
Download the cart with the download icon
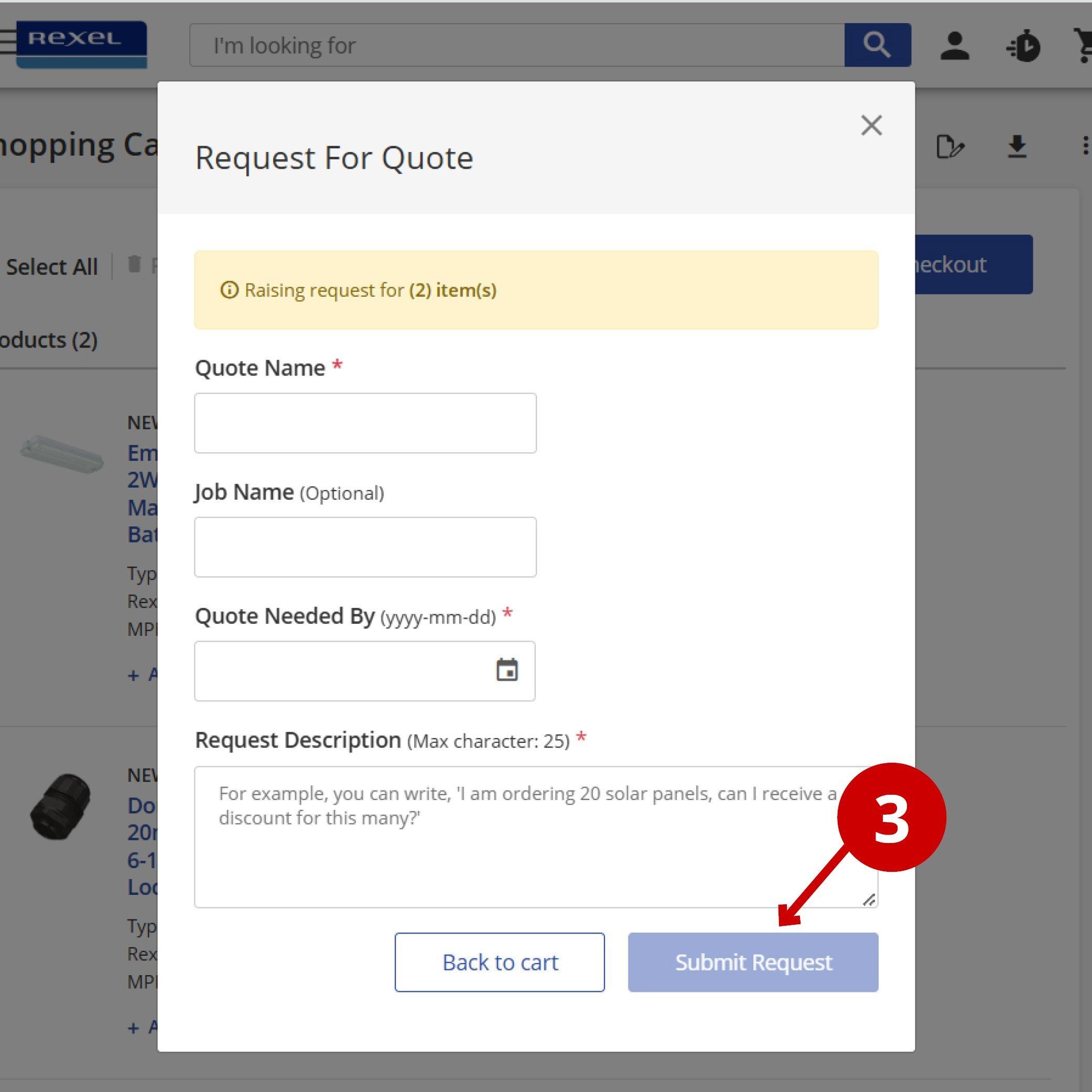(x=1018, y=146)
